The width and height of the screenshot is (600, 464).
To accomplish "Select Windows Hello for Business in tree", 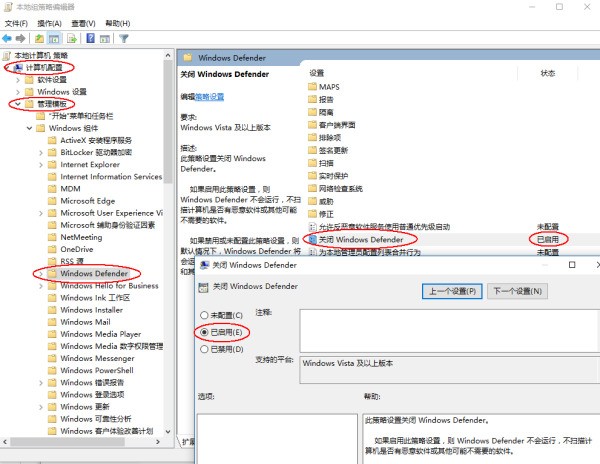I will point(109,286).
